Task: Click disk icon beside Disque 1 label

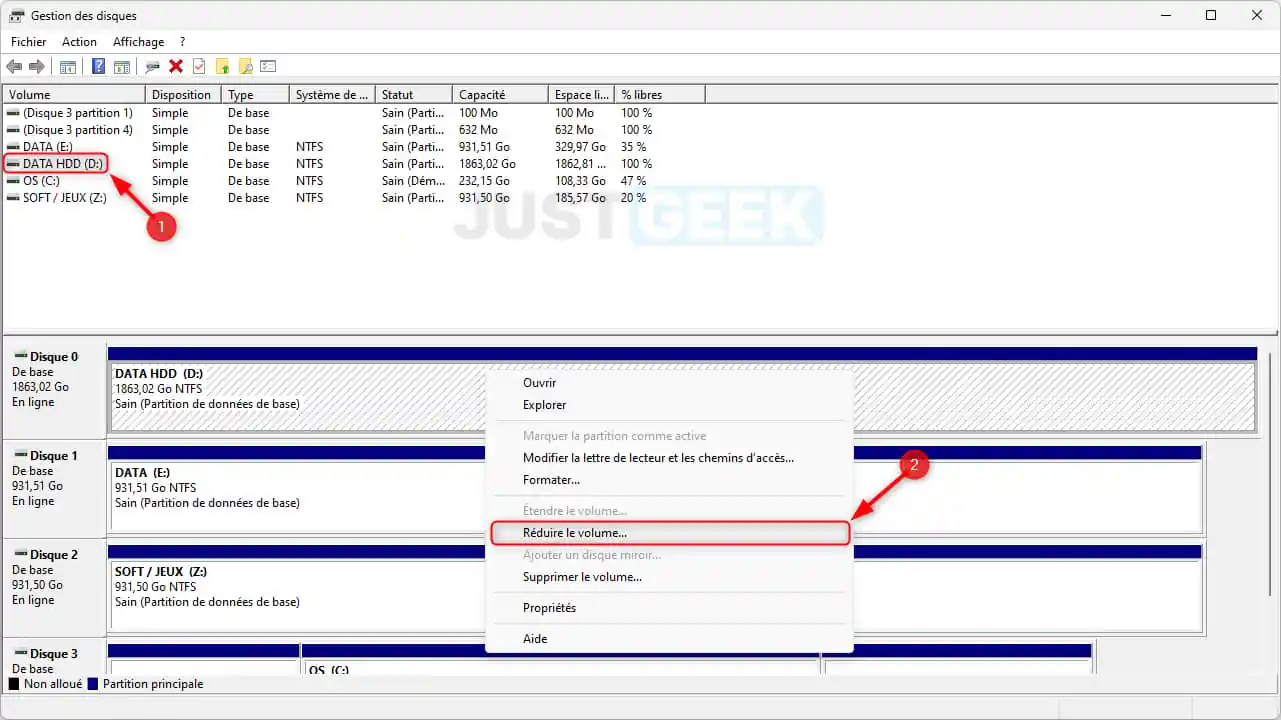Action: [19, 455]
